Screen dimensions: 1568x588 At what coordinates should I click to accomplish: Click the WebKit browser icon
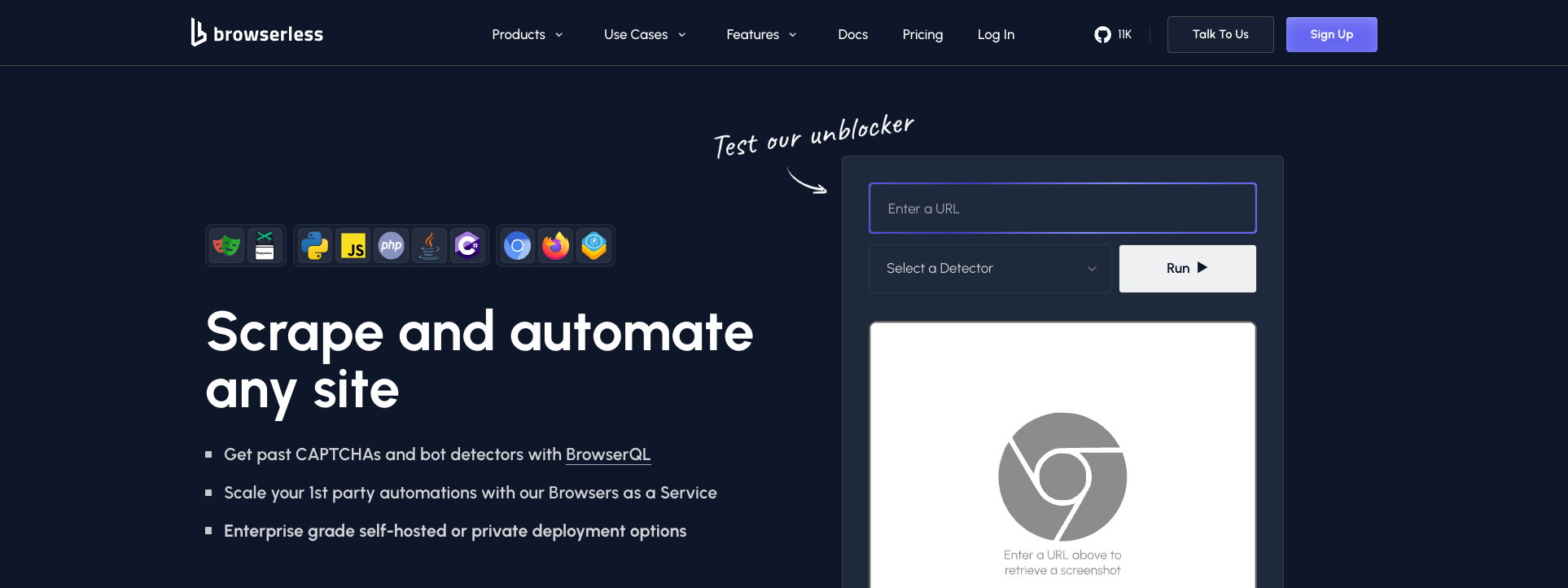pos(594,245)
